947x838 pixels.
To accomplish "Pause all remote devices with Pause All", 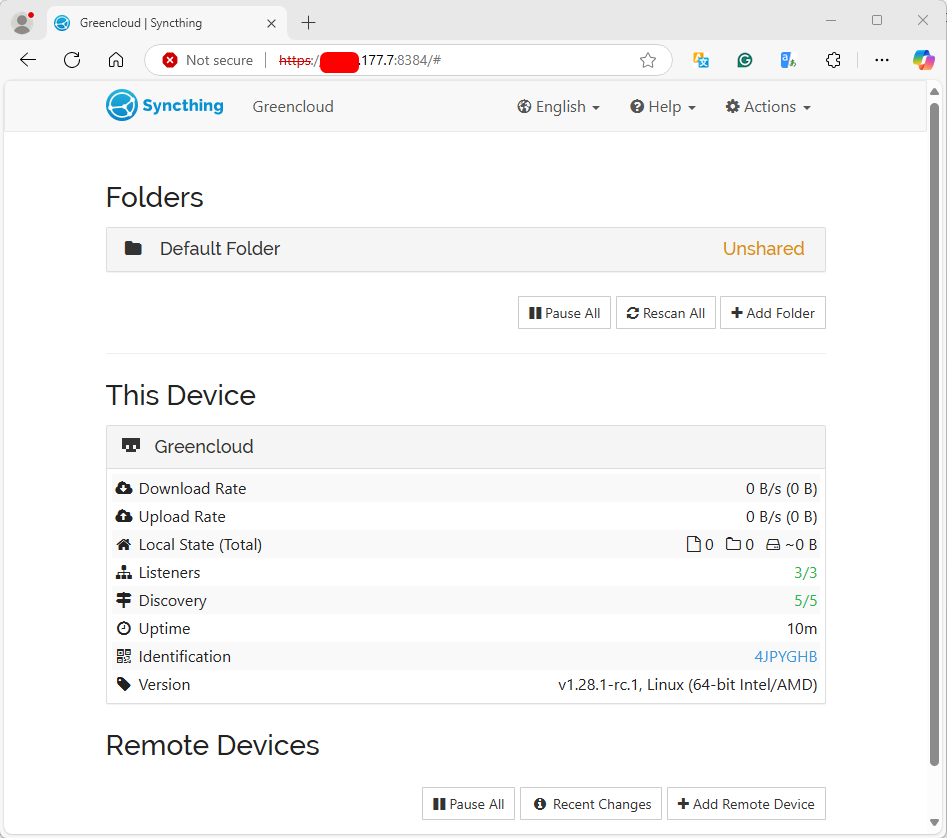I will click(468, 804).
